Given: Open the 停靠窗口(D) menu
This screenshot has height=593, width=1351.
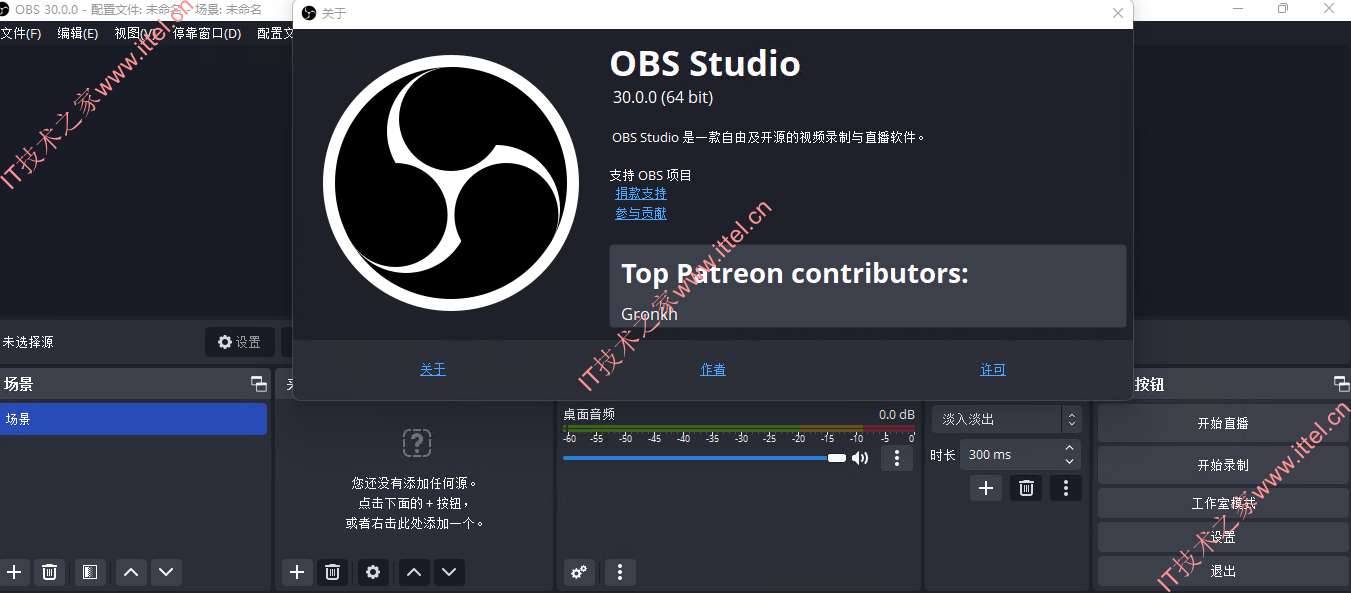Looking at the screenshot, I should 207,33.
